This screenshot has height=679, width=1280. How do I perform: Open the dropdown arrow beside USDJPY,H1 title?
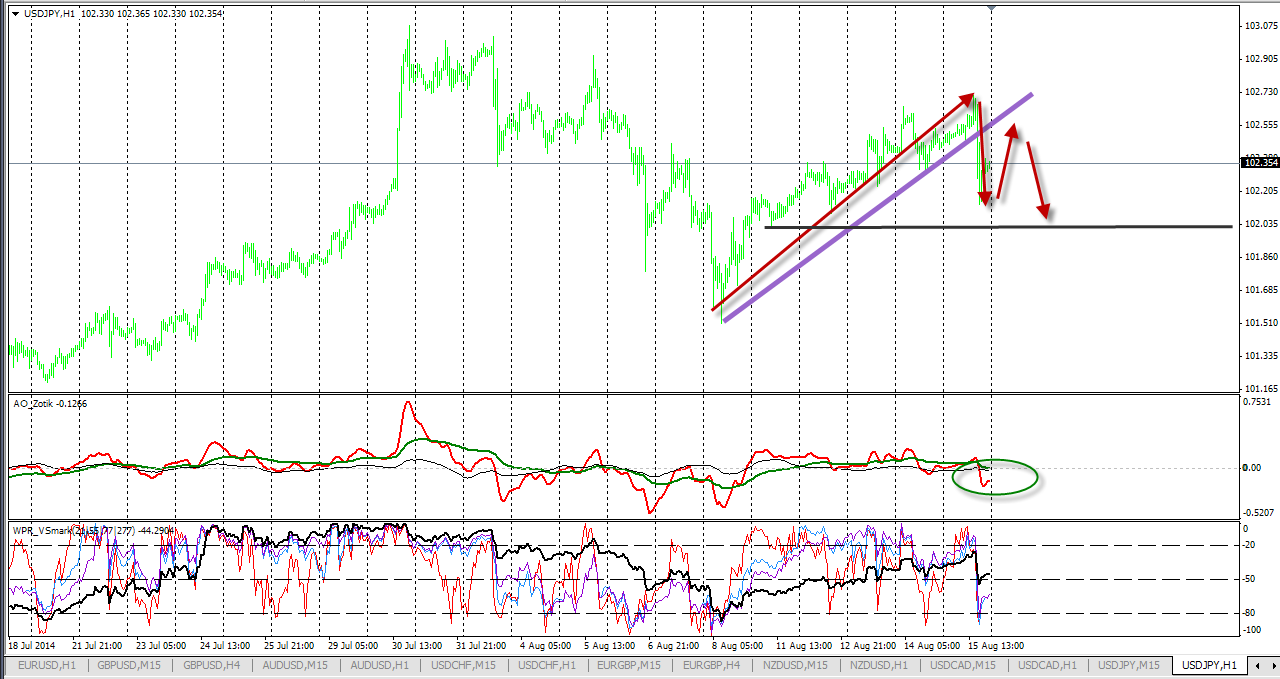tap(15, 12)
